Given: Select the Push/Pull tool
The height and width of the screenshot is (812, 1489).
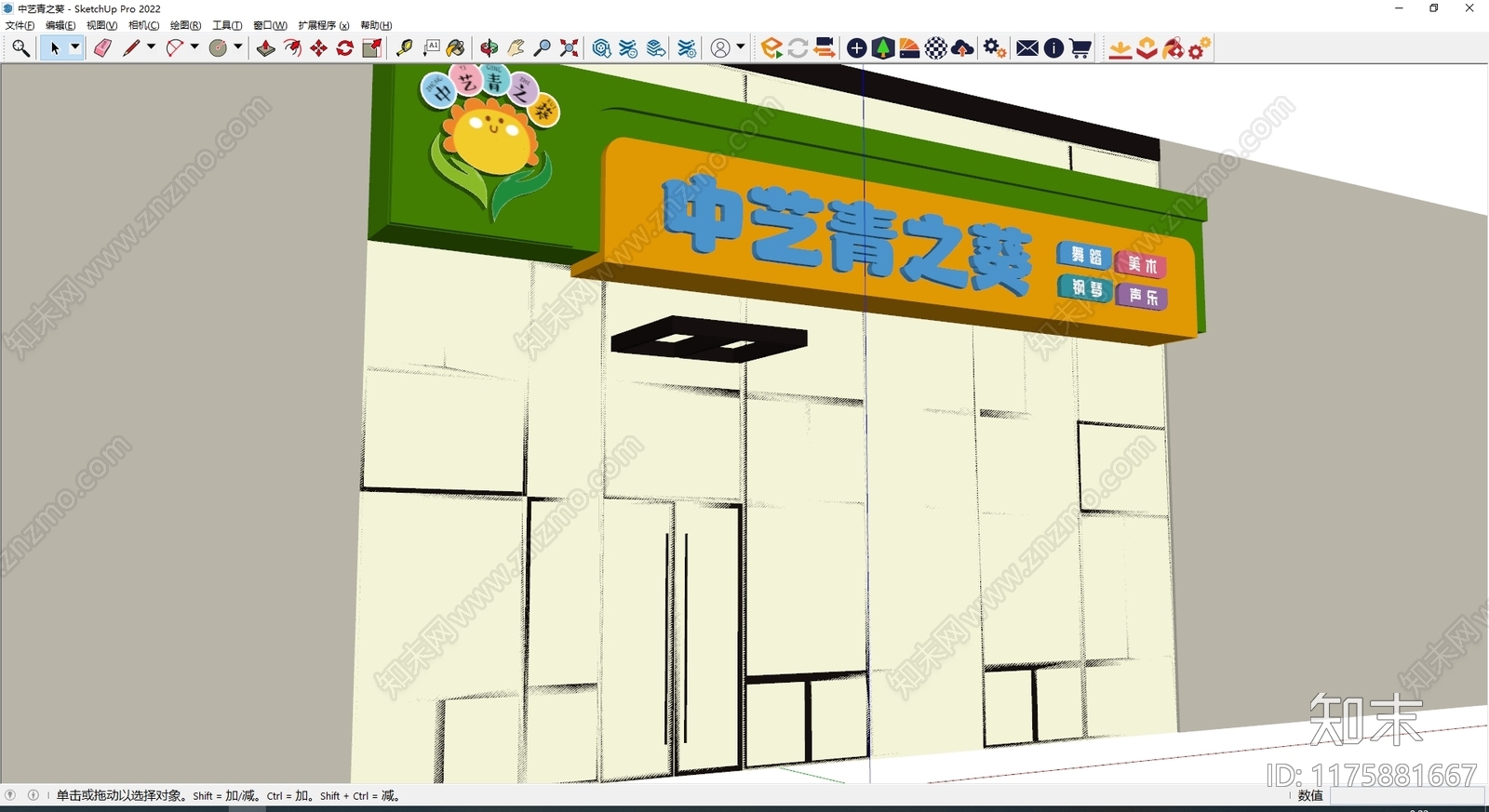Looking at the screenshot, I should pos(266,48).
